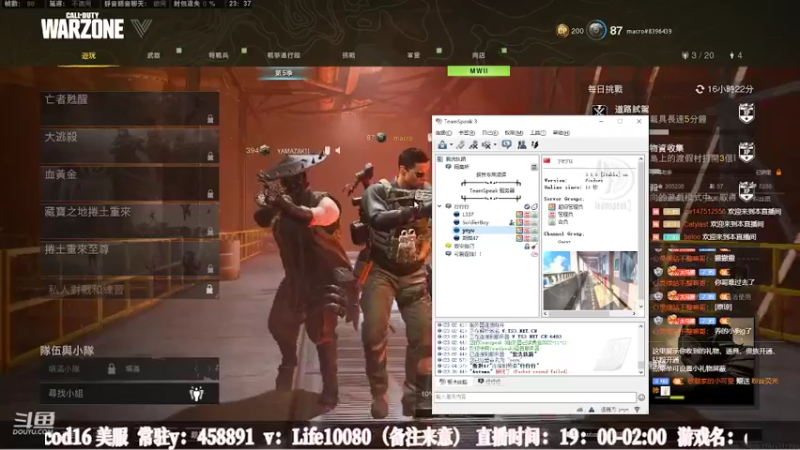Click the lock icon on yellow channel row
Image resolution: width=800 pixels, height=450 pixels.
tap(527, 246)
